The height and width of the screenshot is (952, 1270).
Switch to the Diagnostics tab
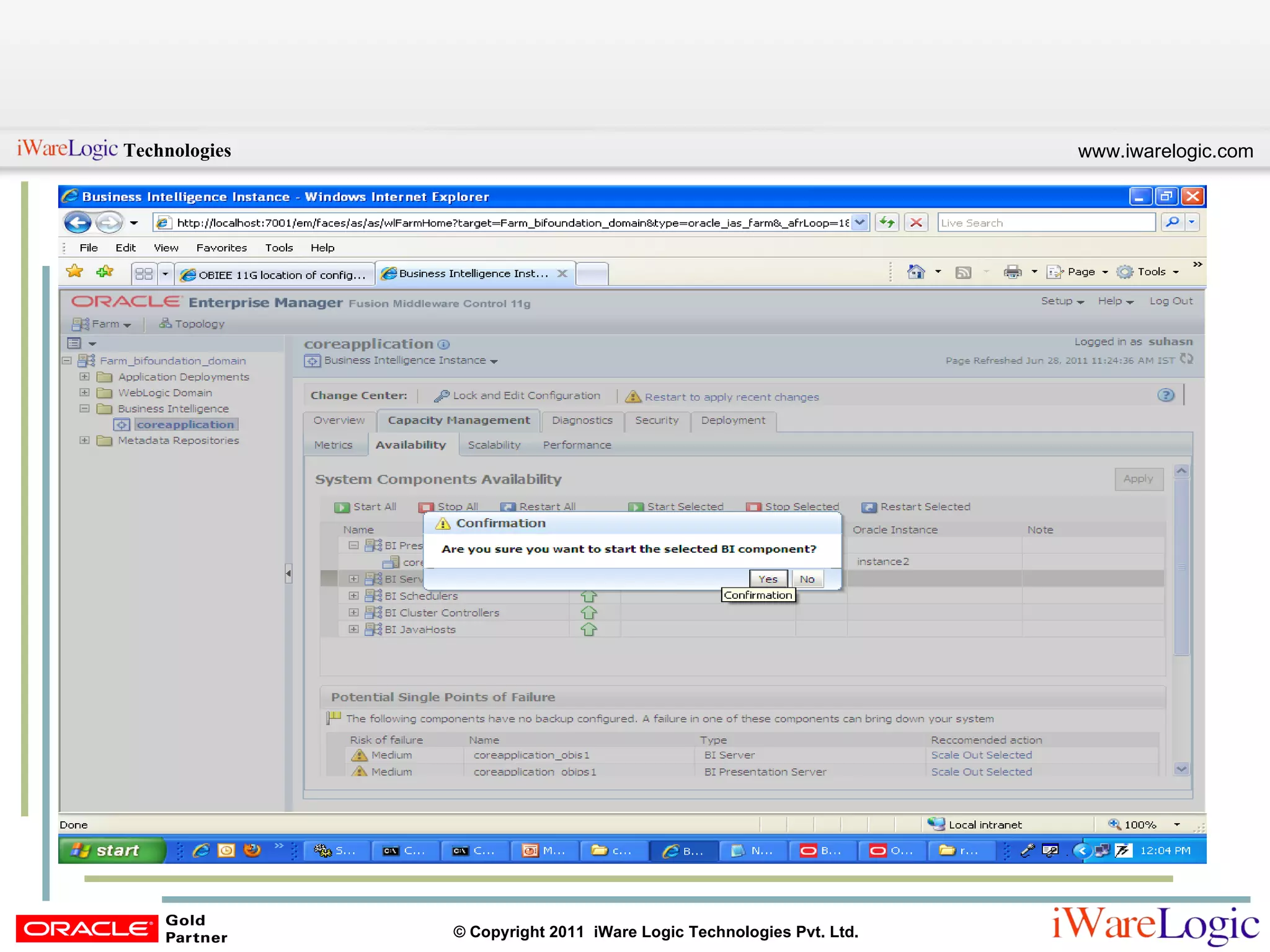coord(582,420)
